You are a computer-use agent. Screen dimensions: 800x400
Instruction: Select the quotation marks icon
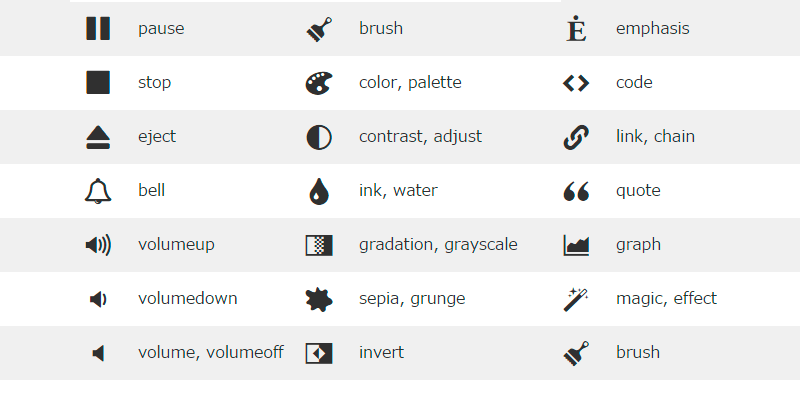(576, 191)
